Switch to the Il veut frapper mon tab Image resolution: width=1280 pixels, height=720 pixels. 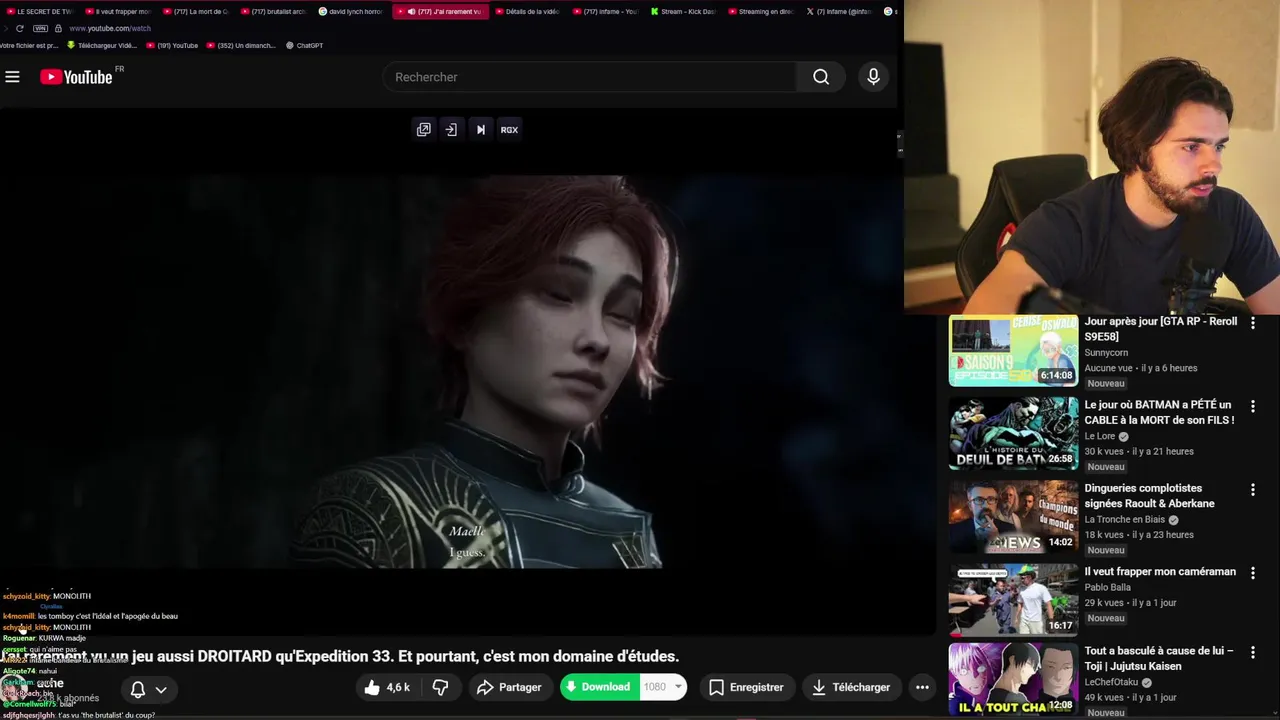pyautogui.click(x=117, y=11)
